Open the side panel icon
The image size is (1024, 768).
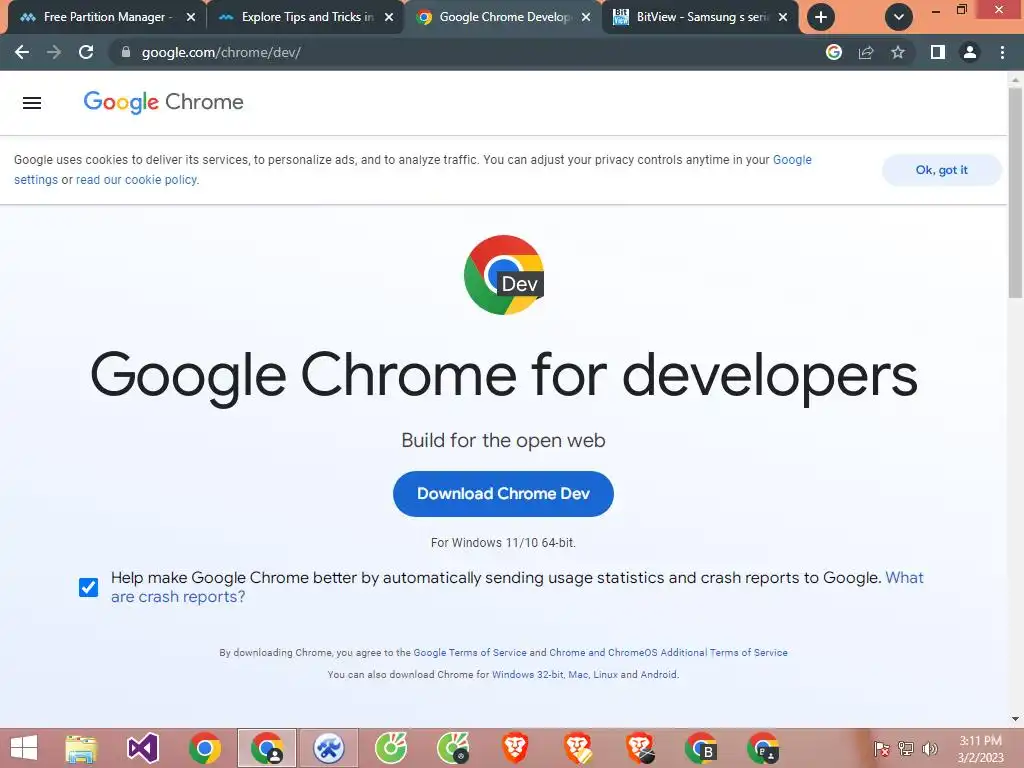(x=938, y=52)
